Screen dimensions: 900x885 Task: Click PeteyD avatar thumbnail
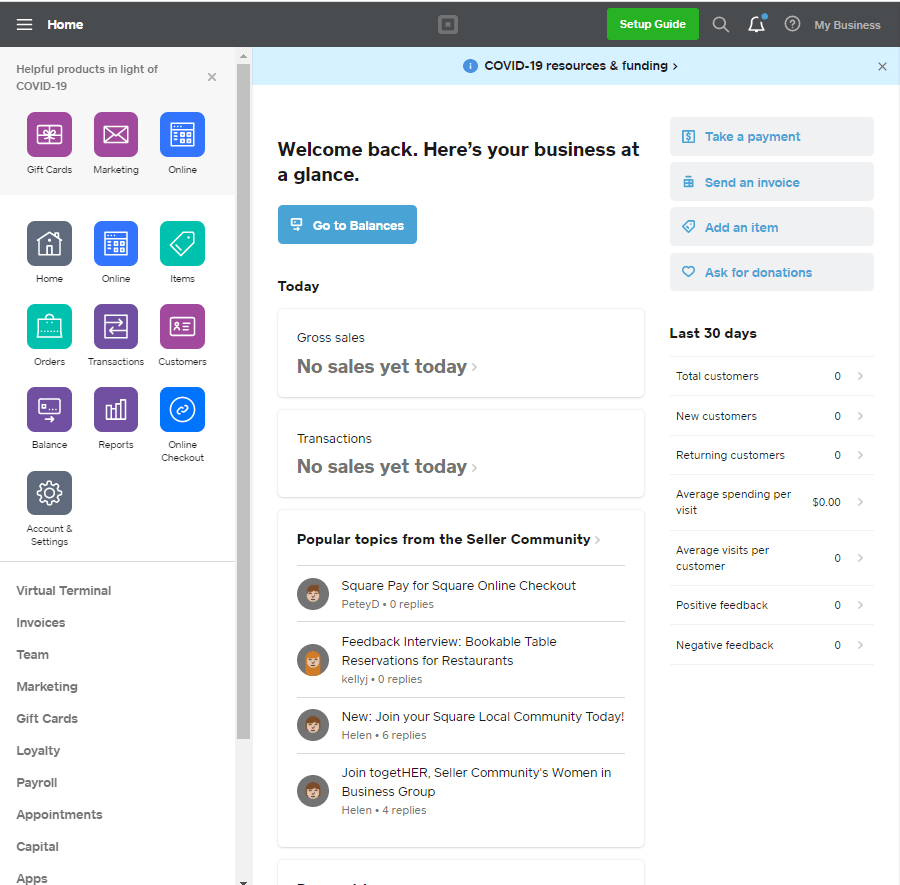pyautogui.click(x=313, y=594)
